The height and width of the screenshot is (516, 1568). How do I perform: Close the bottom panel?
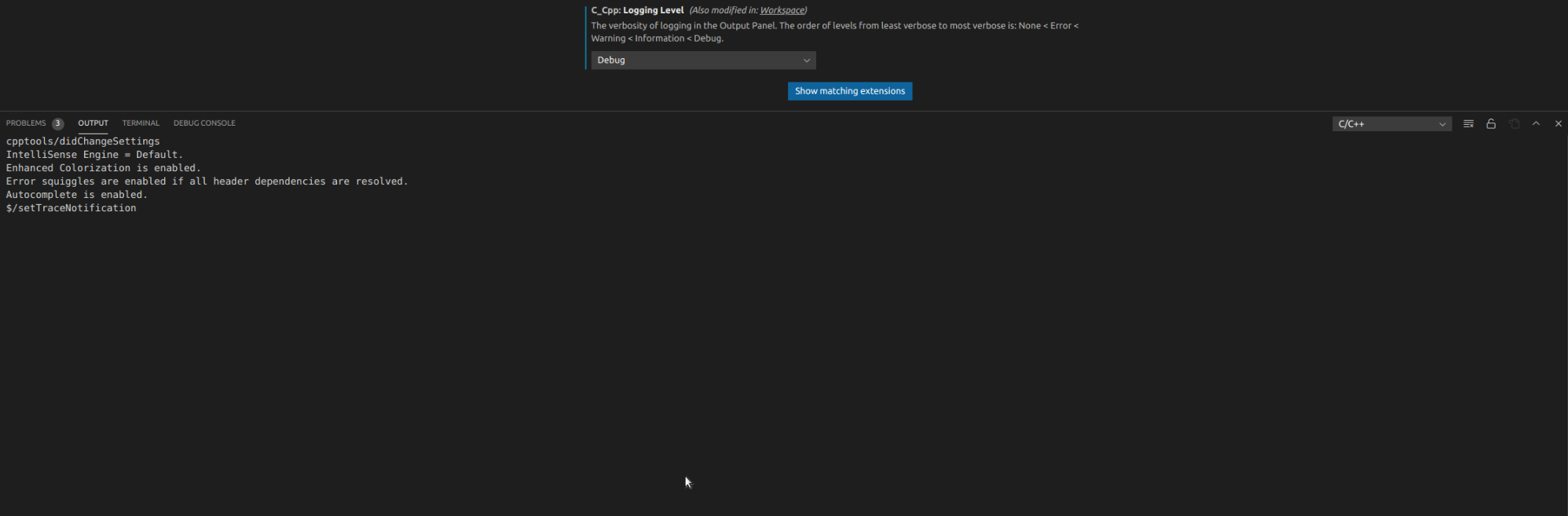point(1559,123)
